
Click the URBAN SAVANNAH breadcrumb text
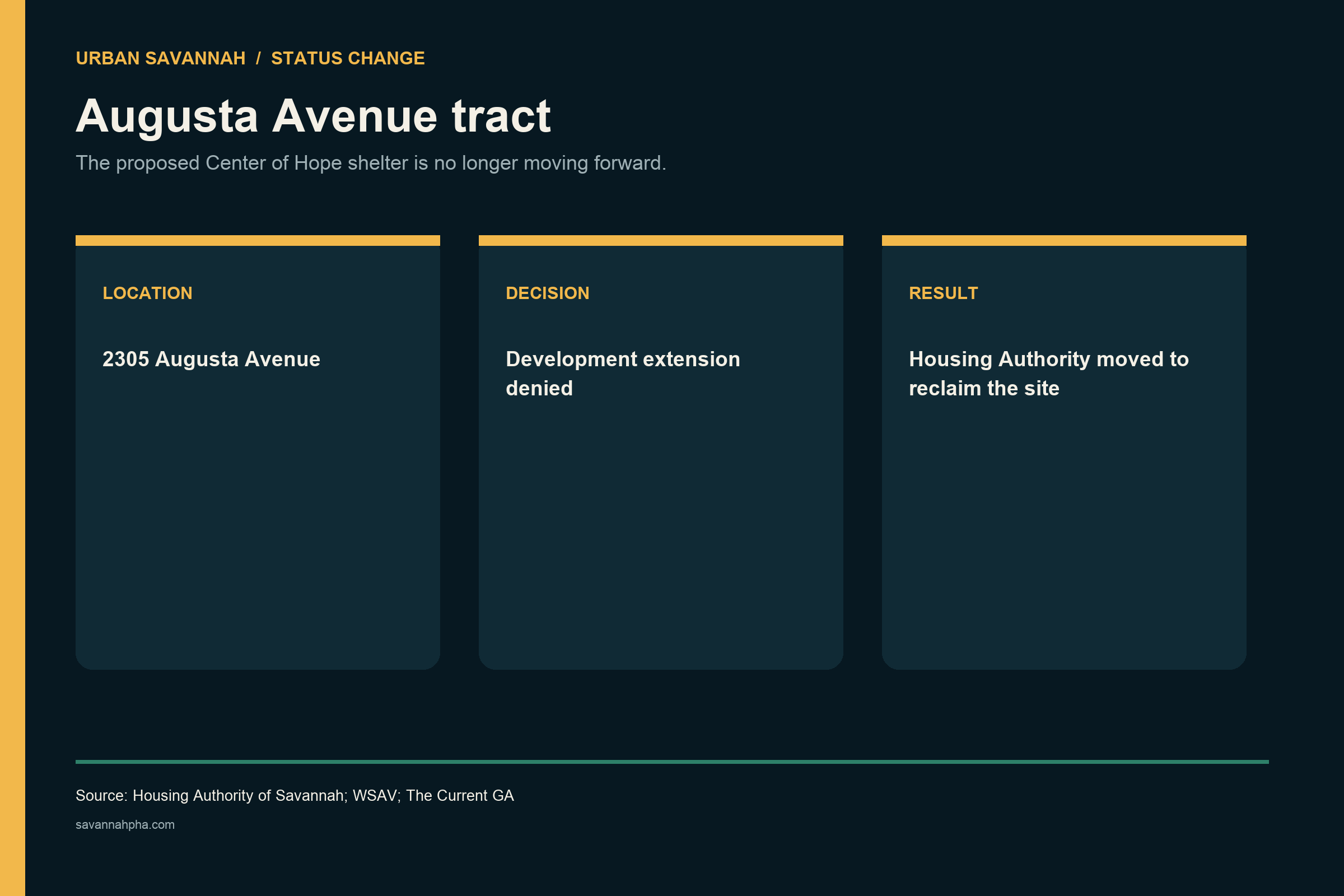[161, 58]
